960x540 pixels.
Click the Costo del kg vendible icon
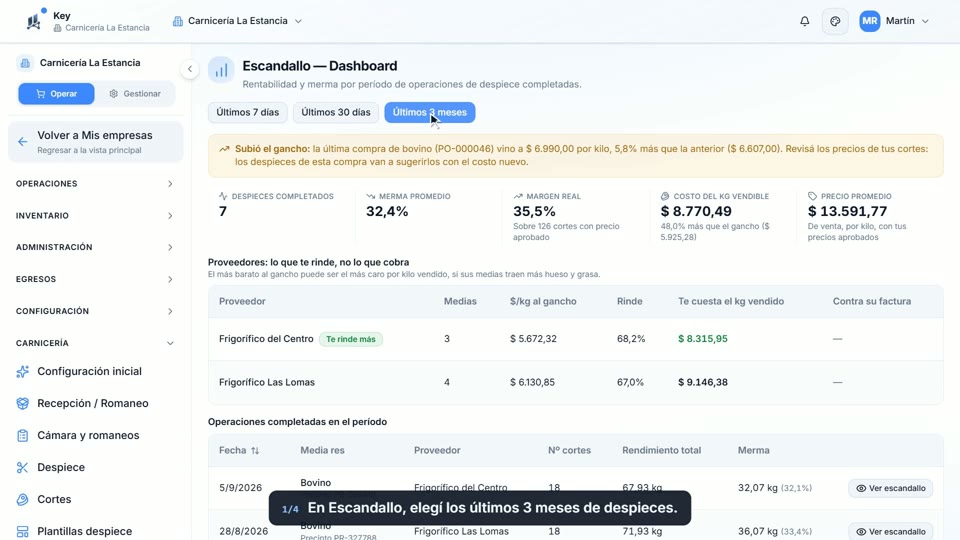(x=665, y=196)
